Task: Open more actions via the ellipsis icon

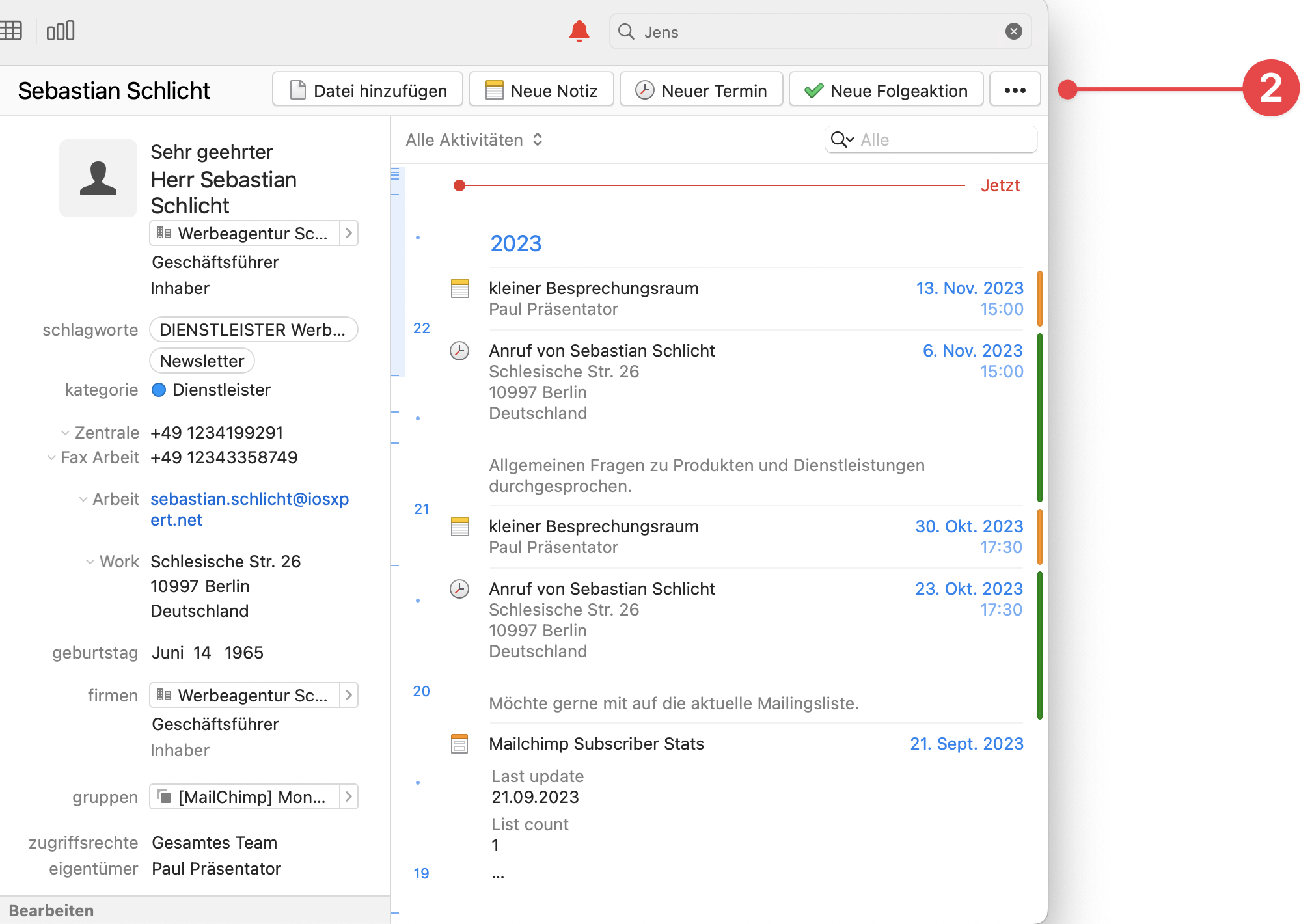Action: coord(1015,90)
